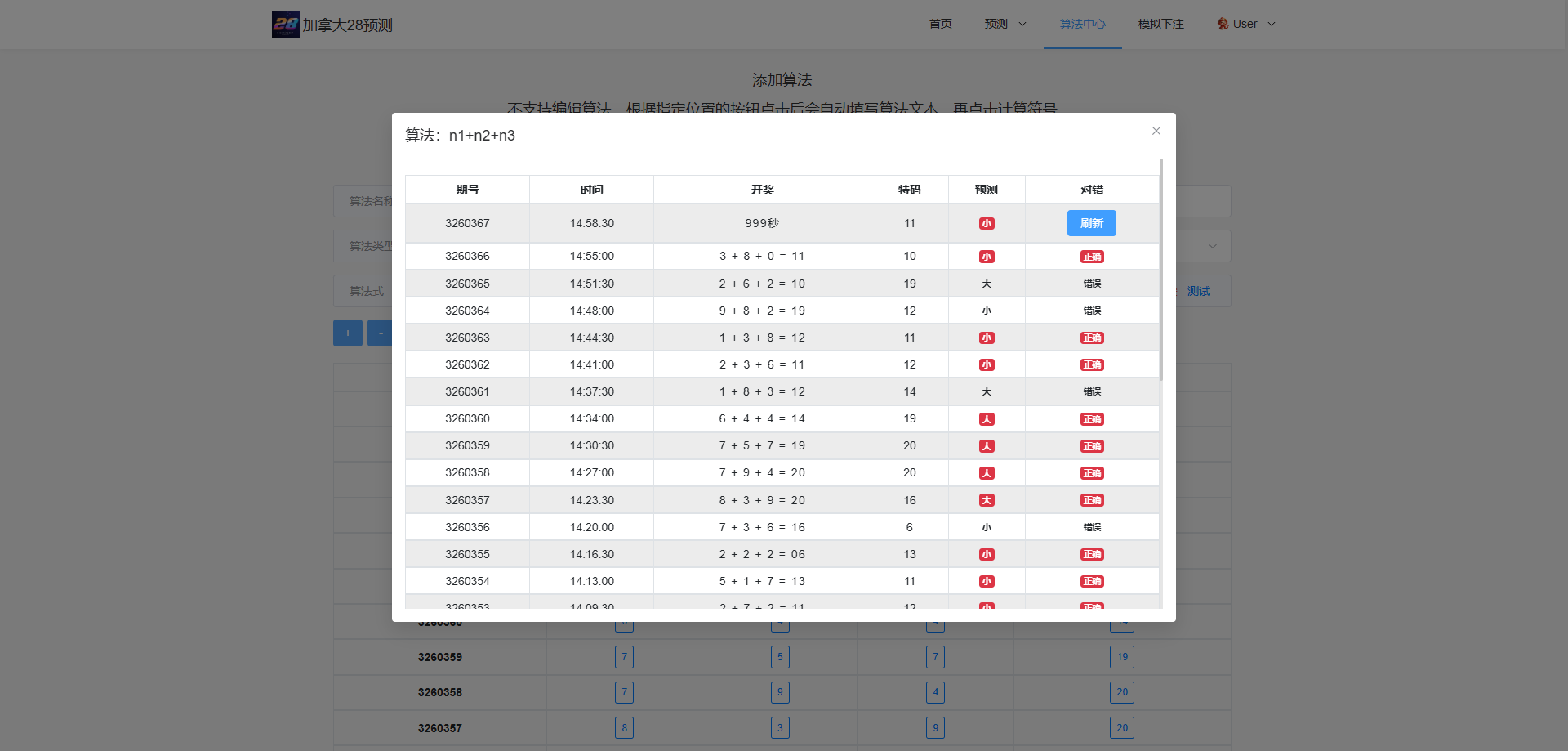
Task: Click the 错误 result in row 3260361
Action: coord(1092,391)
